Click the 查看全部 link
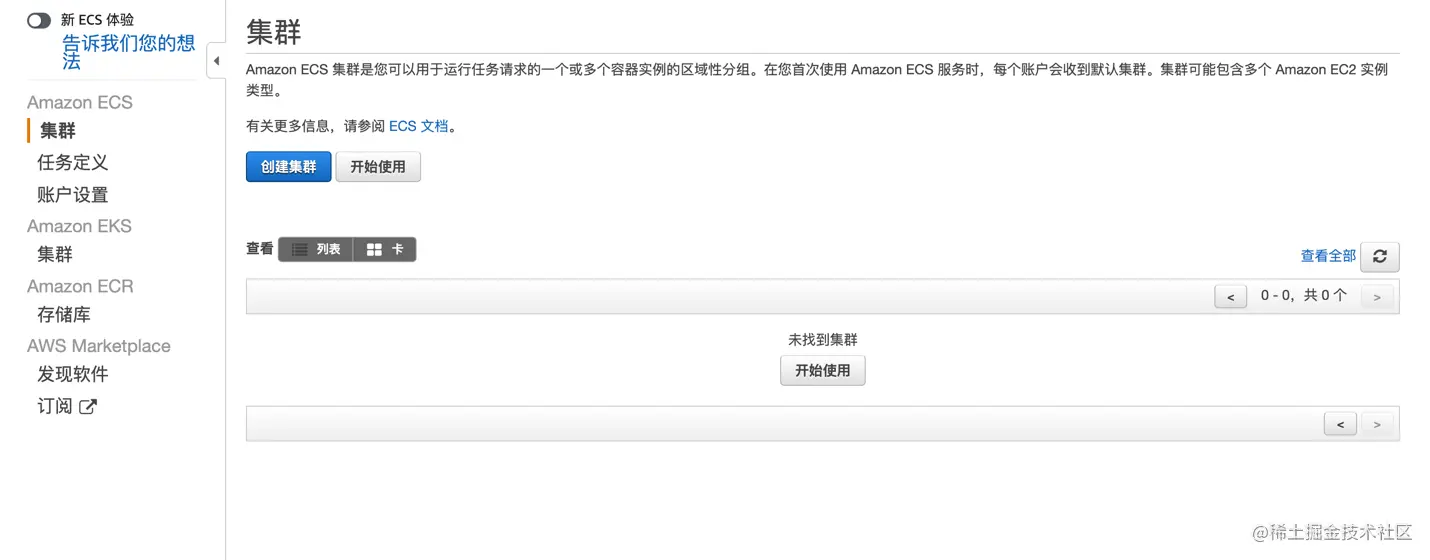 pyautogui.click(x=1327, y=256)
